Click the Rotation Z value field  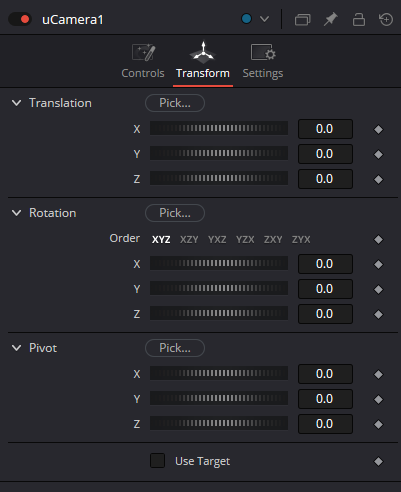click(x=325, y=314)
